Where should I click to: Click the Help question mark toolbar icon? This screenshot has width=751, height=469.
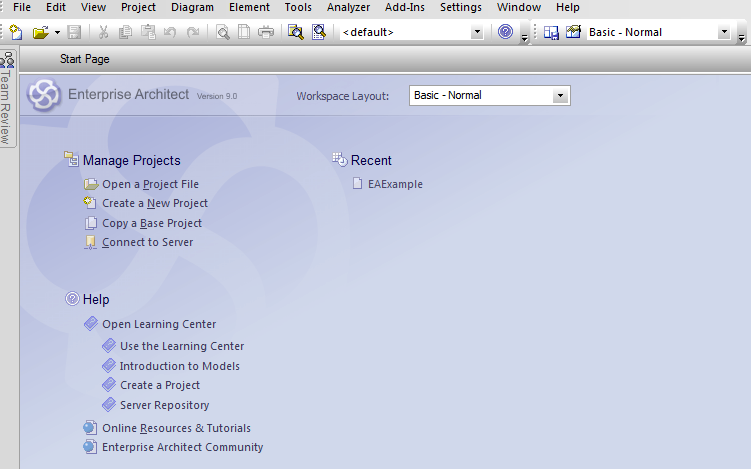tap(505, 32)
